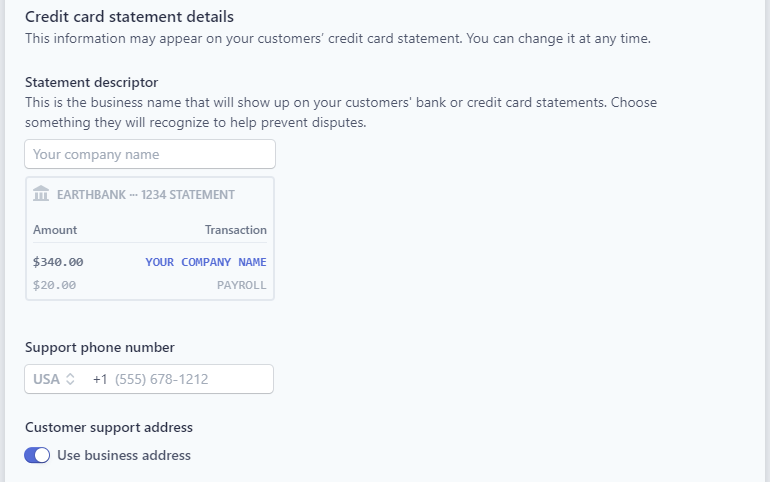770x482 pixels.
Task: Click the Use business address label
Action: (x=124, y=455)
